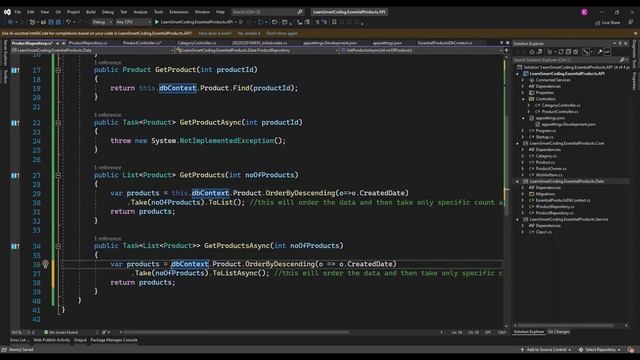This screenshot has height=360, width=640.
Task: Click interface implementation glyph beside line 22
Action: pyautogui.click(x=15, y=123)
